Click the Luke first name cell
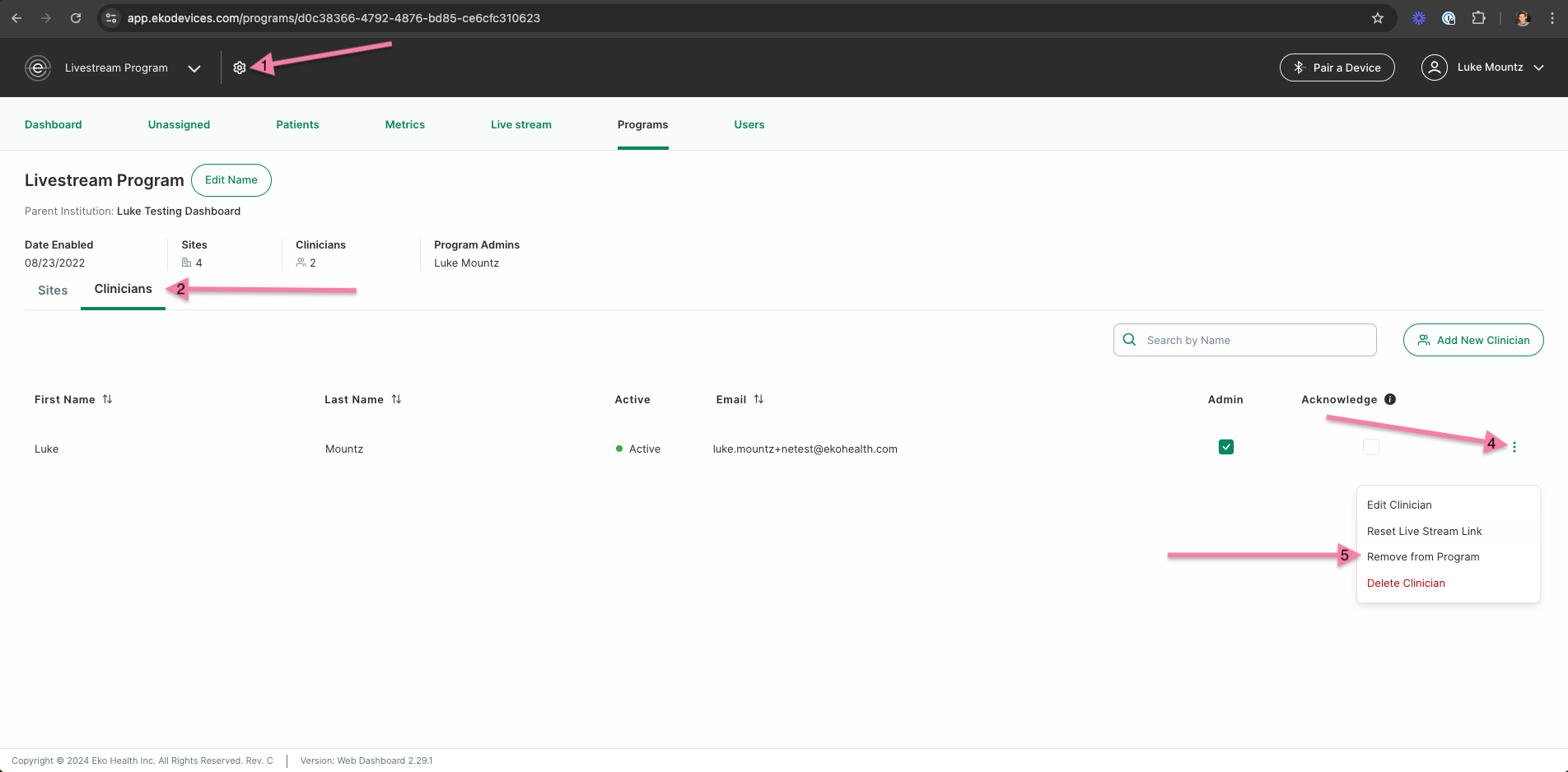 pyautogui.click(x=47, y=449)
